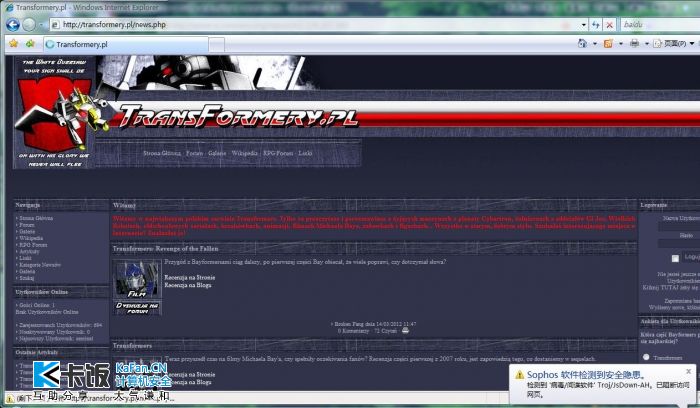
Task: Open first Recenzja na Stronie link
Action: [190, 278]
